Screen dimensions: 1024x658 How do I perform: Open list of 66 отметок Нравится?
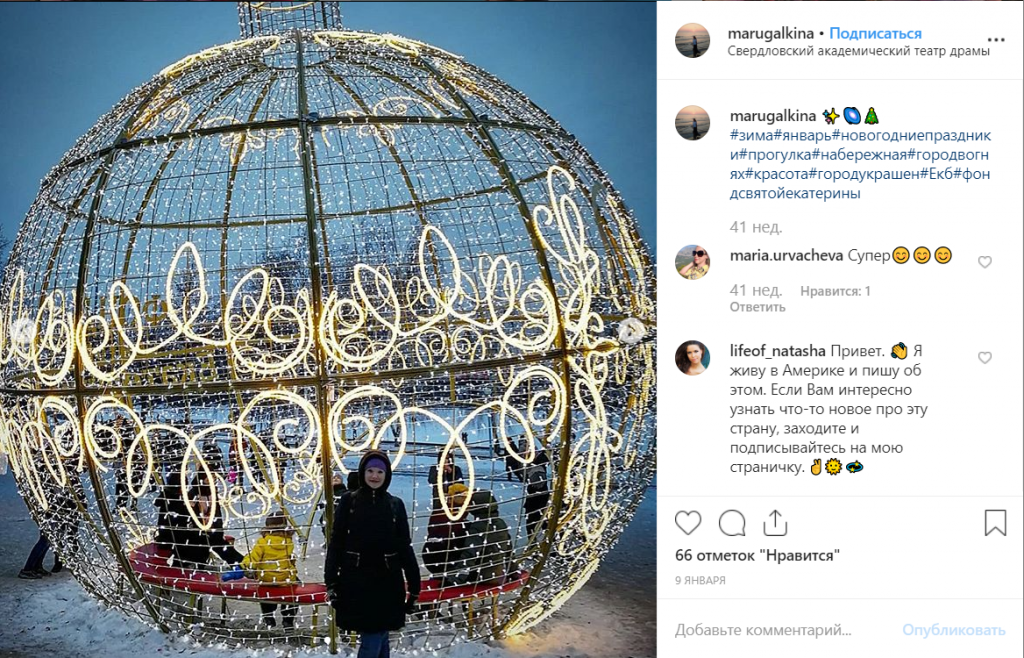[758, 556]
